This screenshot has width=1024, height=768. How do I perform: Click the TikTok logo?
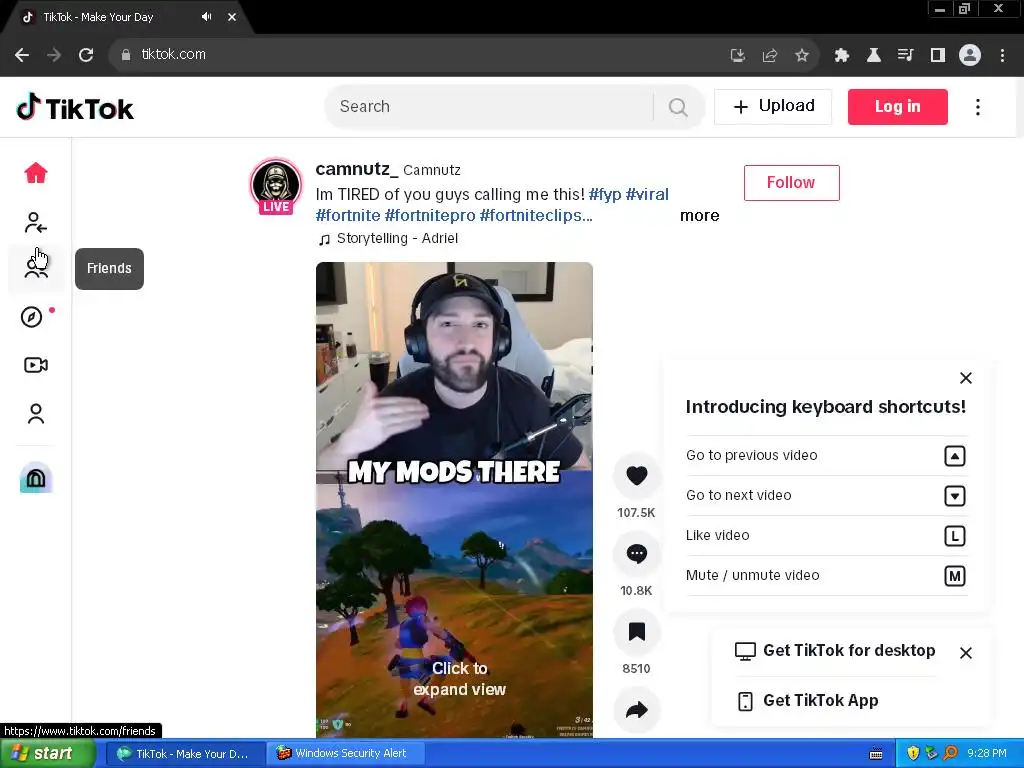pyautogui.click(x=75, y=108)
